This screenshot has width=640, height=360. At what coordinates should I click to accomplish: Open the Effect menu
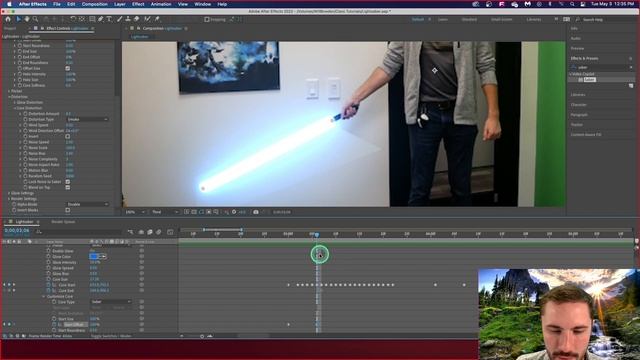138,4
